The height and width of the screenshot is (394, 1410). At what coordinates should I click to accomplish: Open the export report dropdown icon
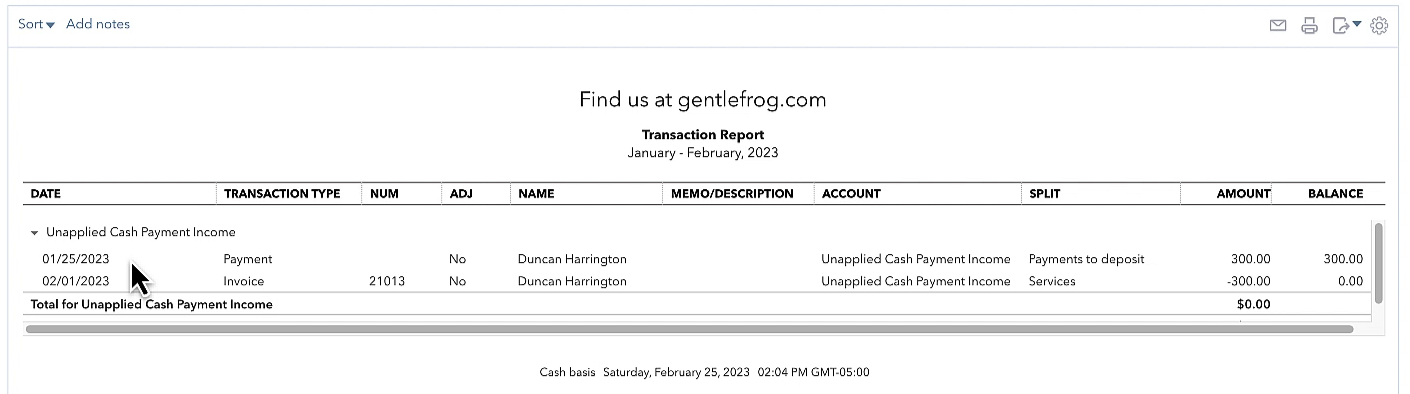tap(1346, 26)
